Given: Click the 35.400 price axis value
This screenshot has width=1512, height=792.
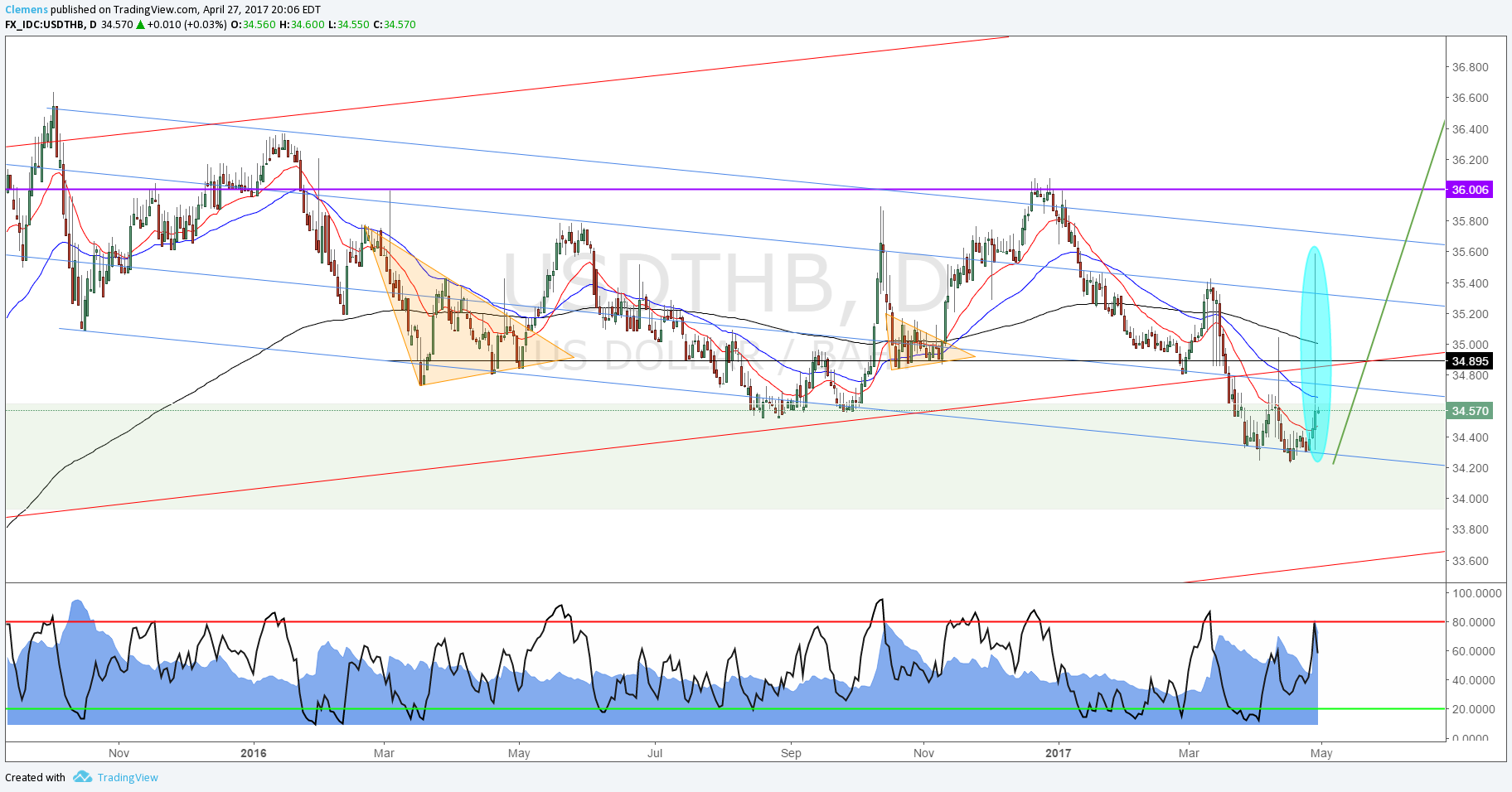Looking at the screenshot, I should (1470, 283).
